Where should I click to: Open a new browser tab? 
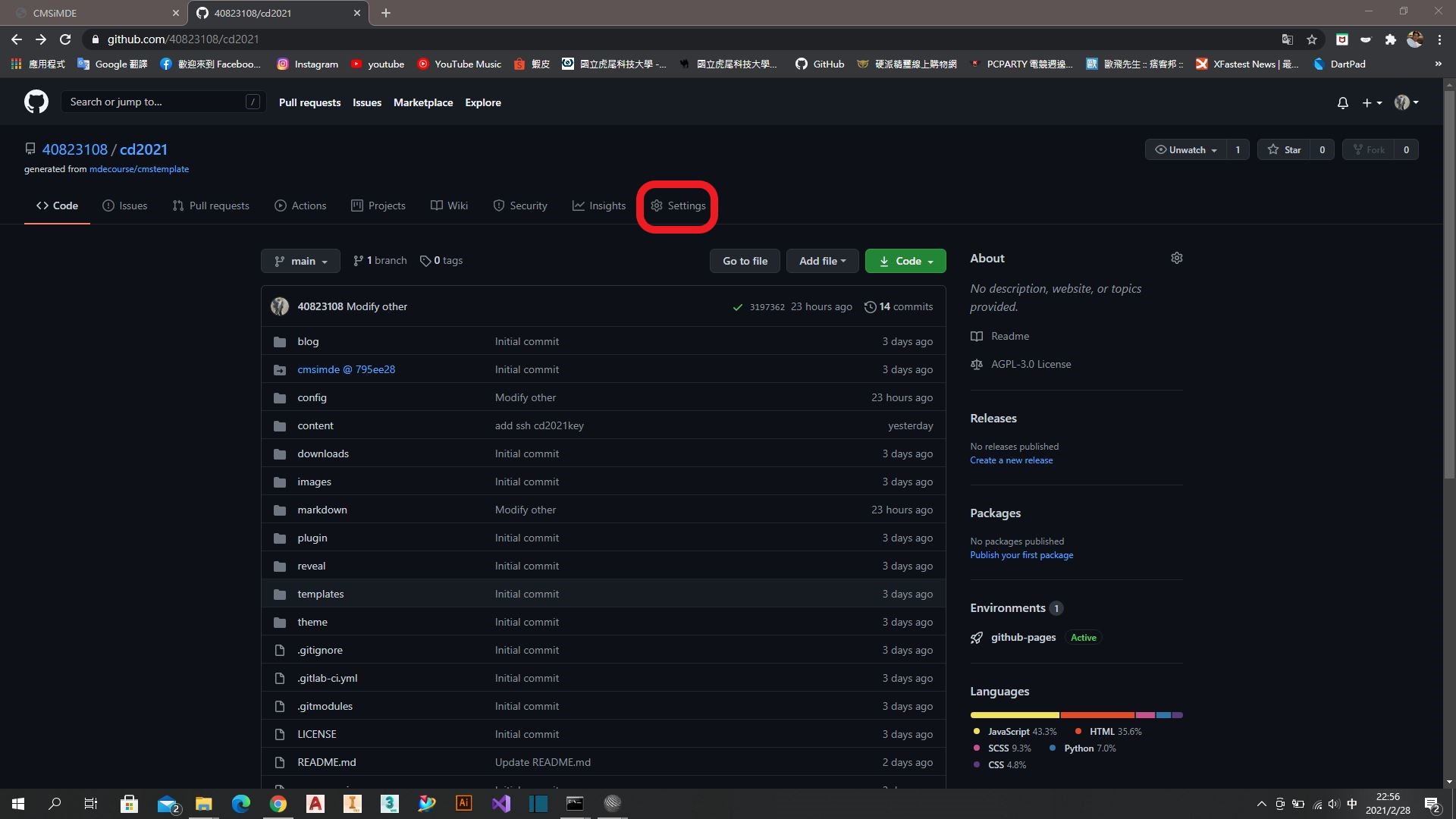385,13
